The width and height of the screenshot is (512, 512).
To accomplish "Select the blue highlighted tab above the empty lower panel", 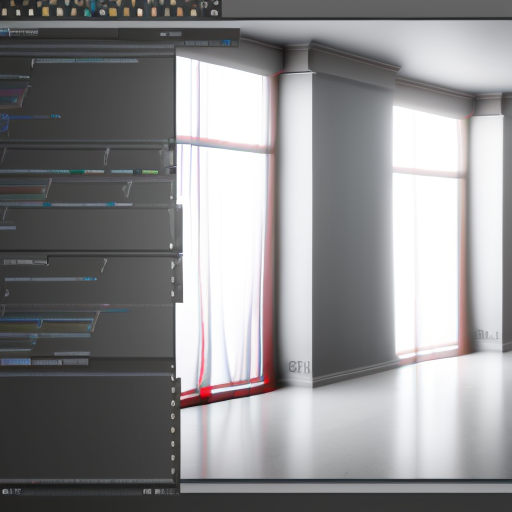I will tap(15, 362).
